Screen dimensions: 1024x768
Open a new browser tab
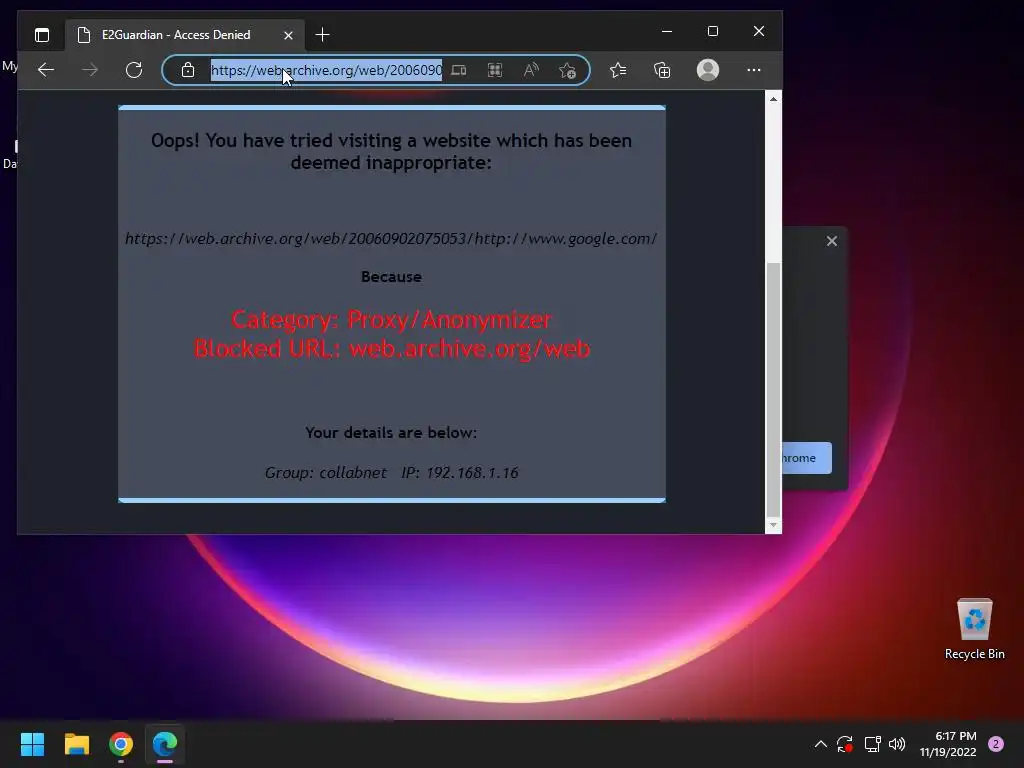(x=322, y=35)
